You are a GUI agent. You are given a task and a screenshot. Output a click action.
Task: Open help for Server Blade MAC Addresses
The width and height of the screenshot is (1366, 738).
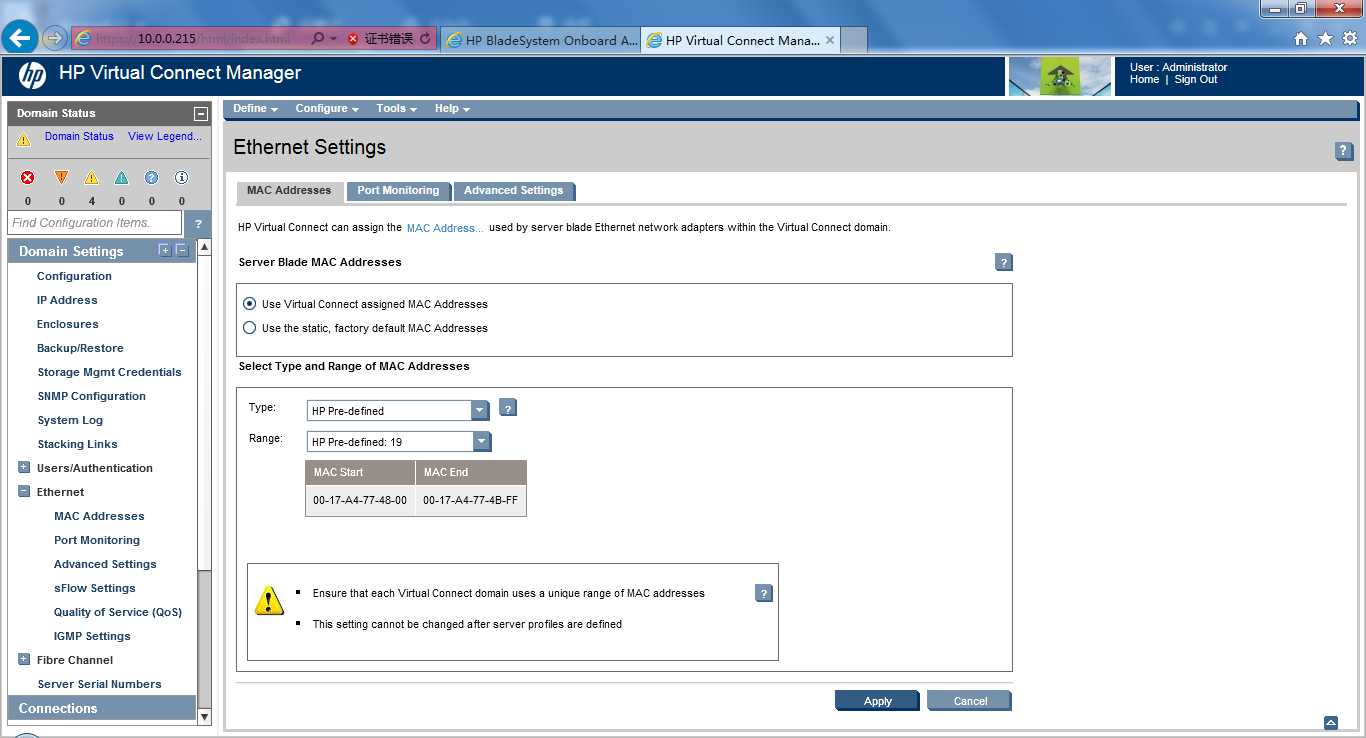pyautogui.click(x=1004, y=262)
